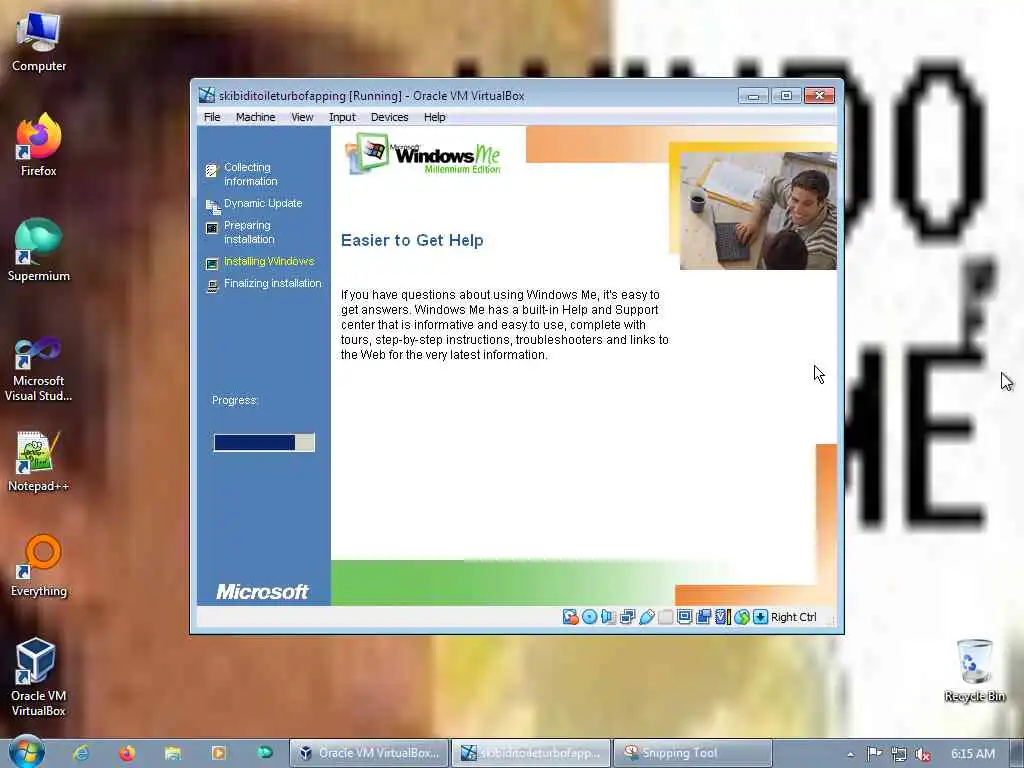This screenshot has height=768, width=1024.
Task: Open the Machine menu
Action: pyautogui.click(x=255, y=117)
